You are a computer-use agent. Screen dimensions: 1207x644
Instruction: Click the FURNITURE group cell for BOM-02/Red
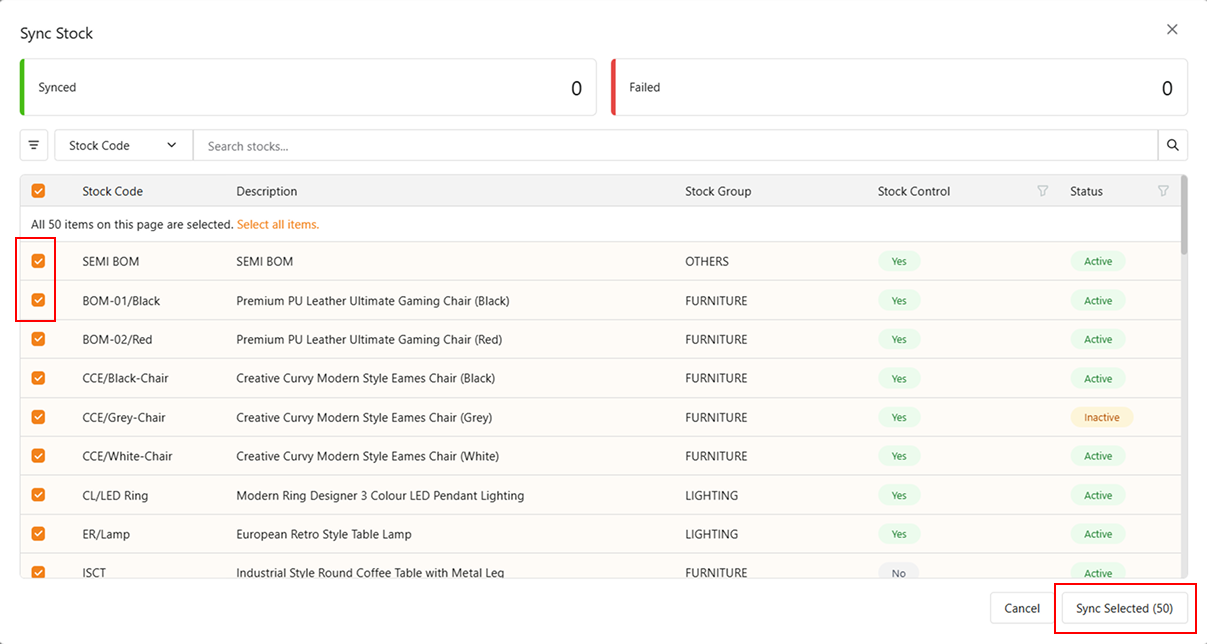click(716, 339)
